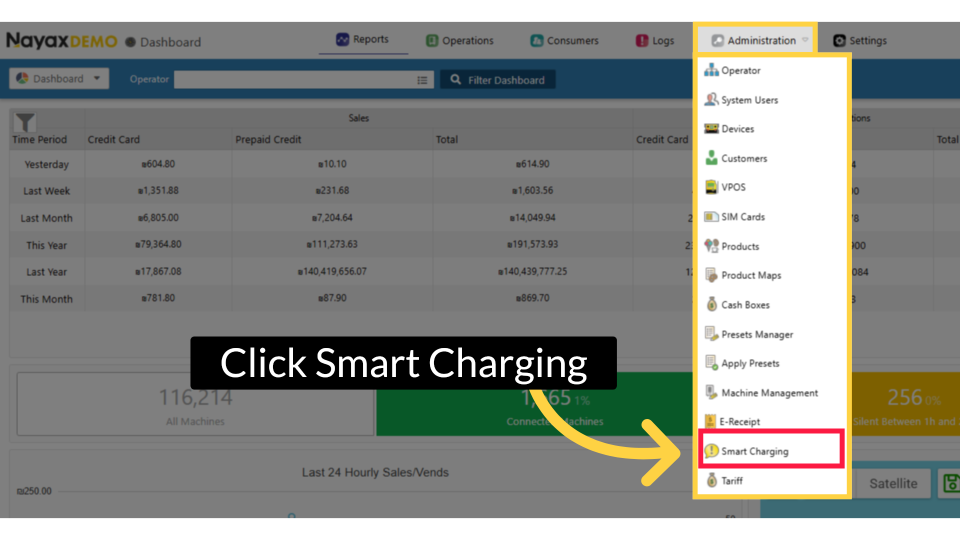Screen dimensions: 960x540
Task: Open the Consumers tab
Action: 564,40
